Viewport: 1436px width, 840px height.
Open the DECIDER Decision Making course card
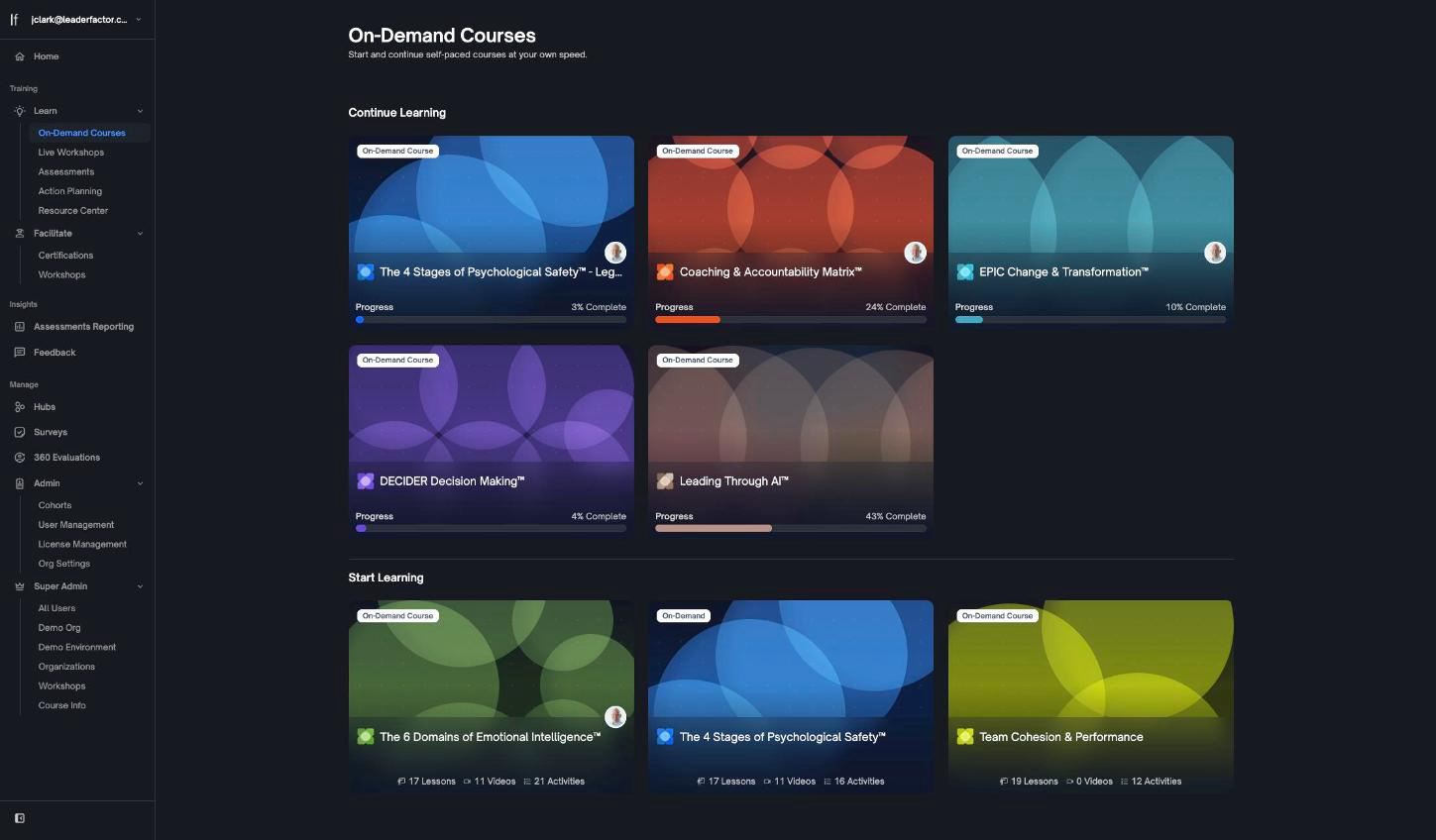491,441
